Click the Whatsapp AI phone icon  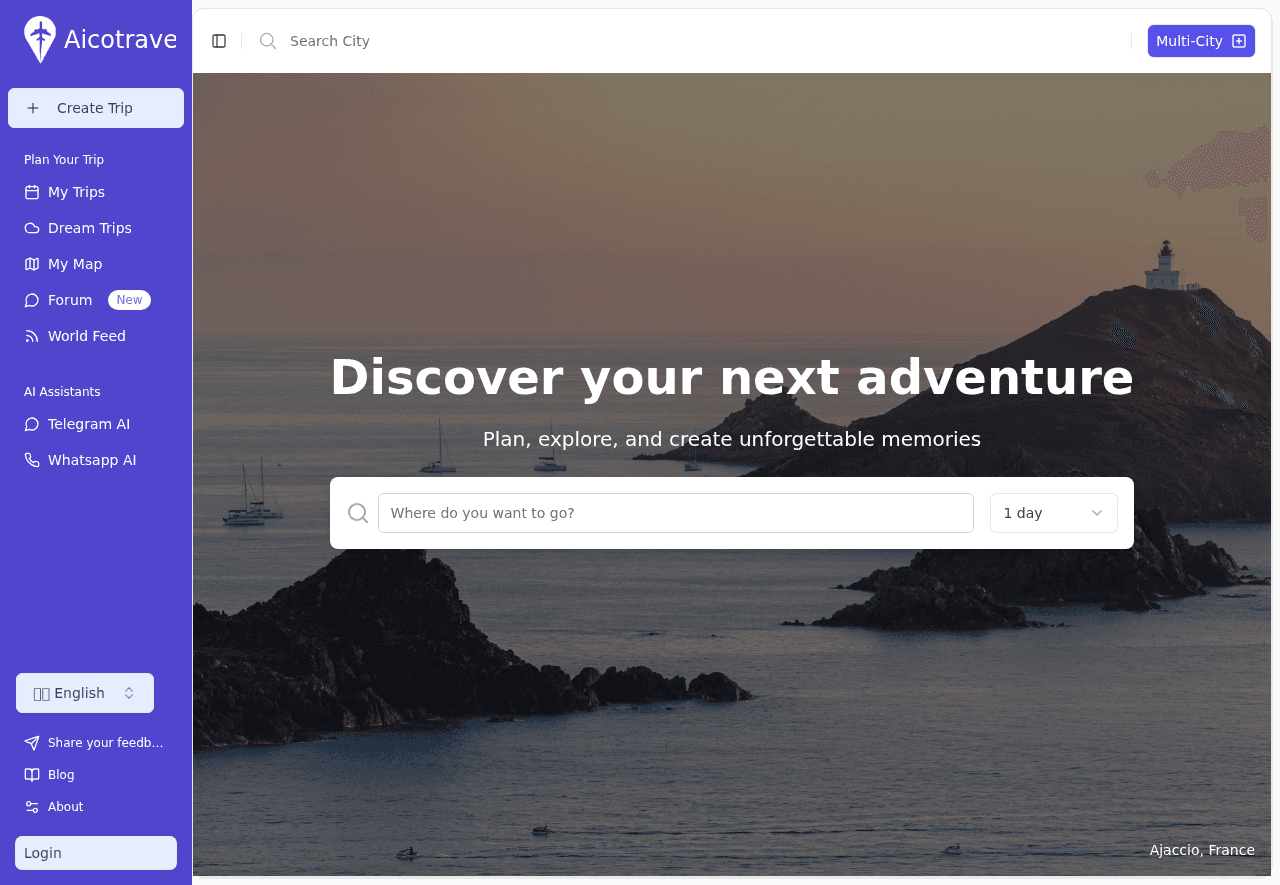point(32,460)
